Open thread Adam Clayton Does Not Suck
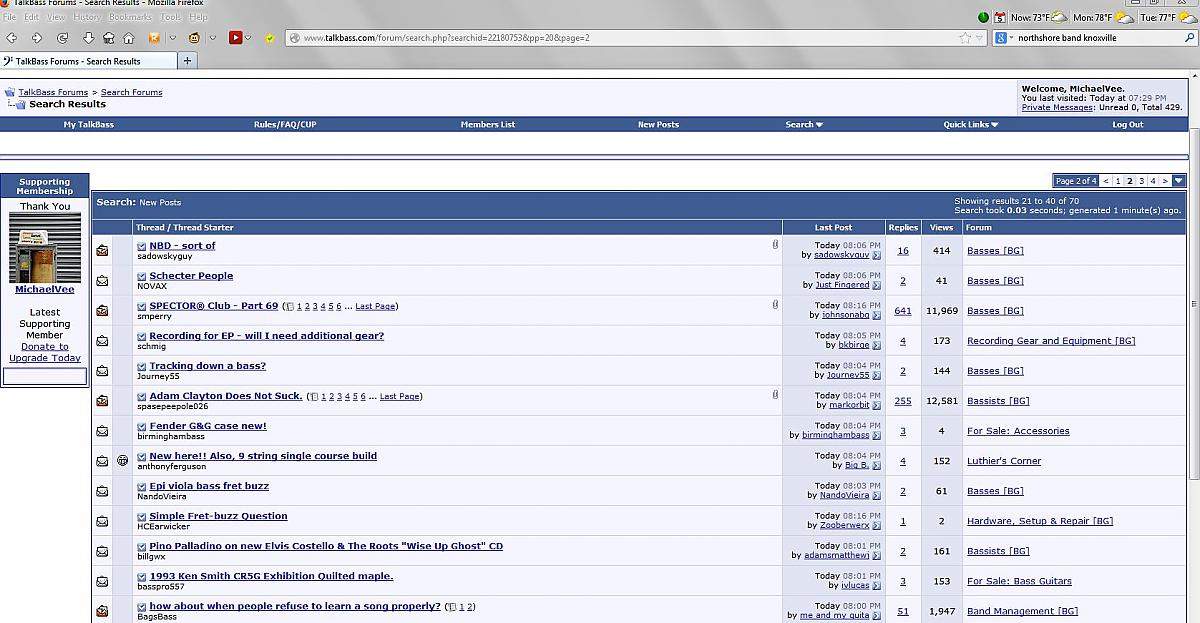 (226, 396)
